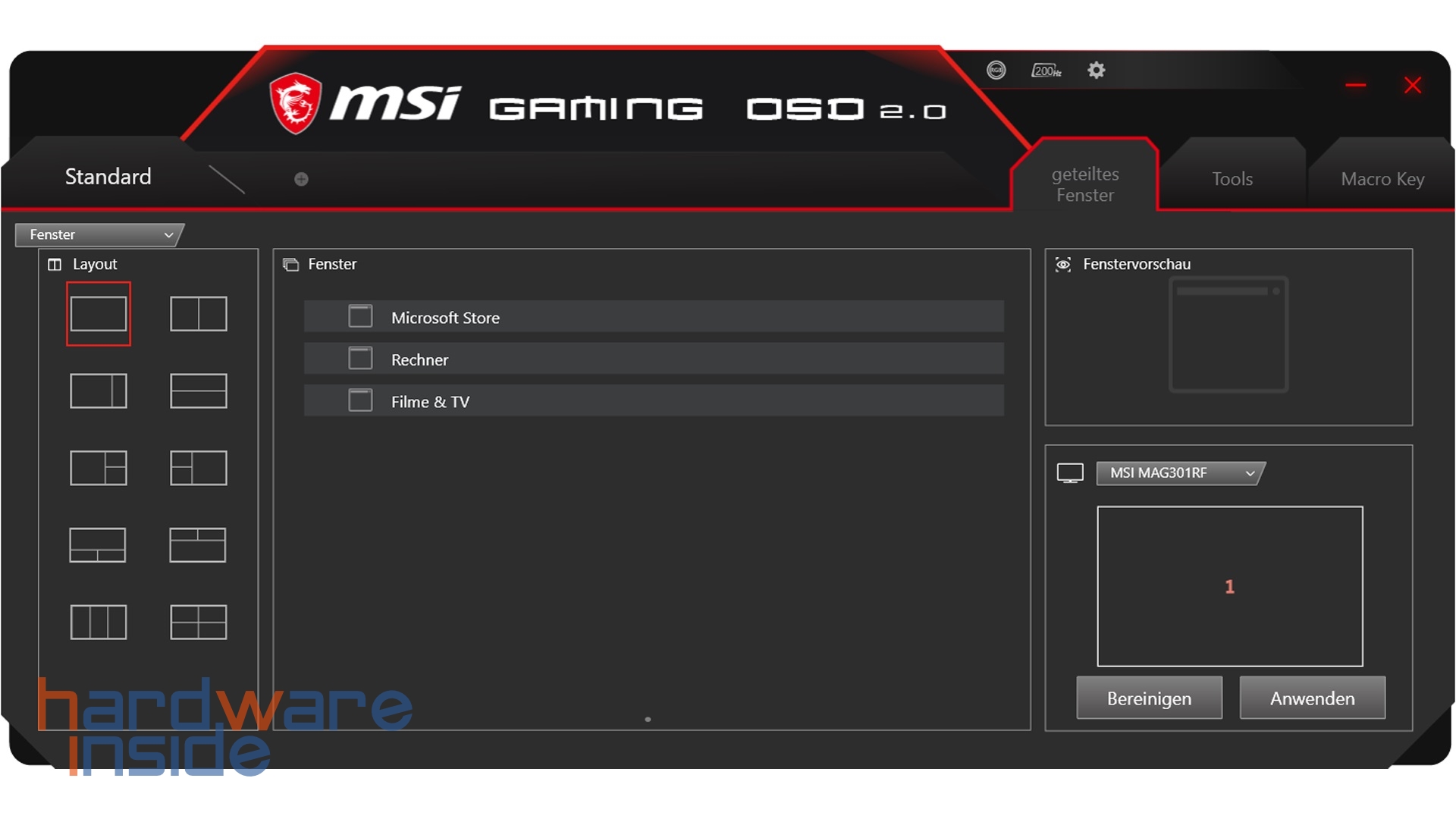The height and width of the screenshot is (819, 1456).
Task: Open the Fenster dropdown menu
Action: click(99, 235)
